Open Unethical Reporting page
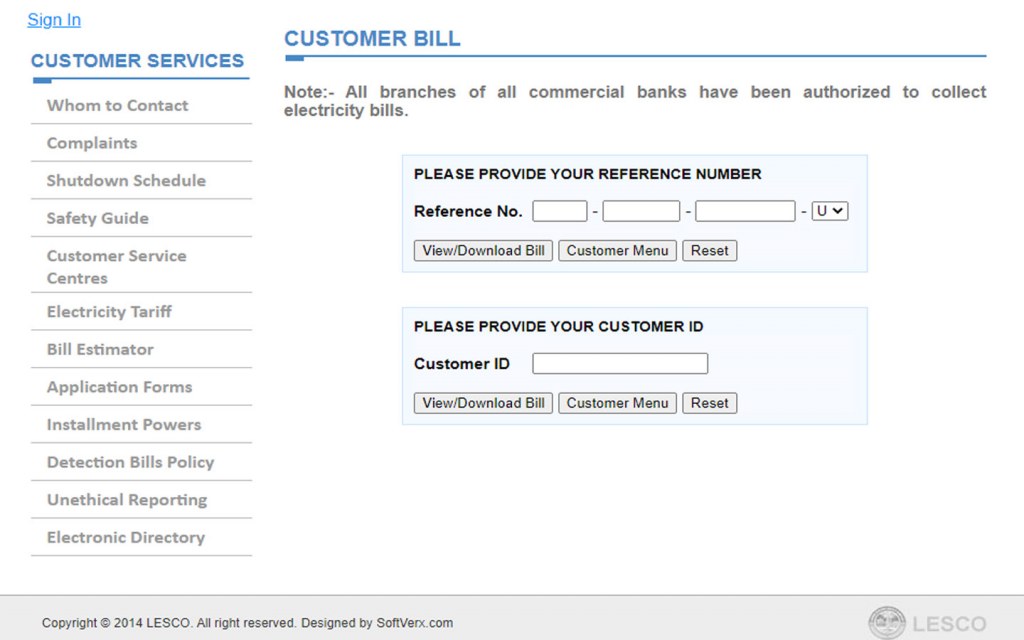 (127, 500)
